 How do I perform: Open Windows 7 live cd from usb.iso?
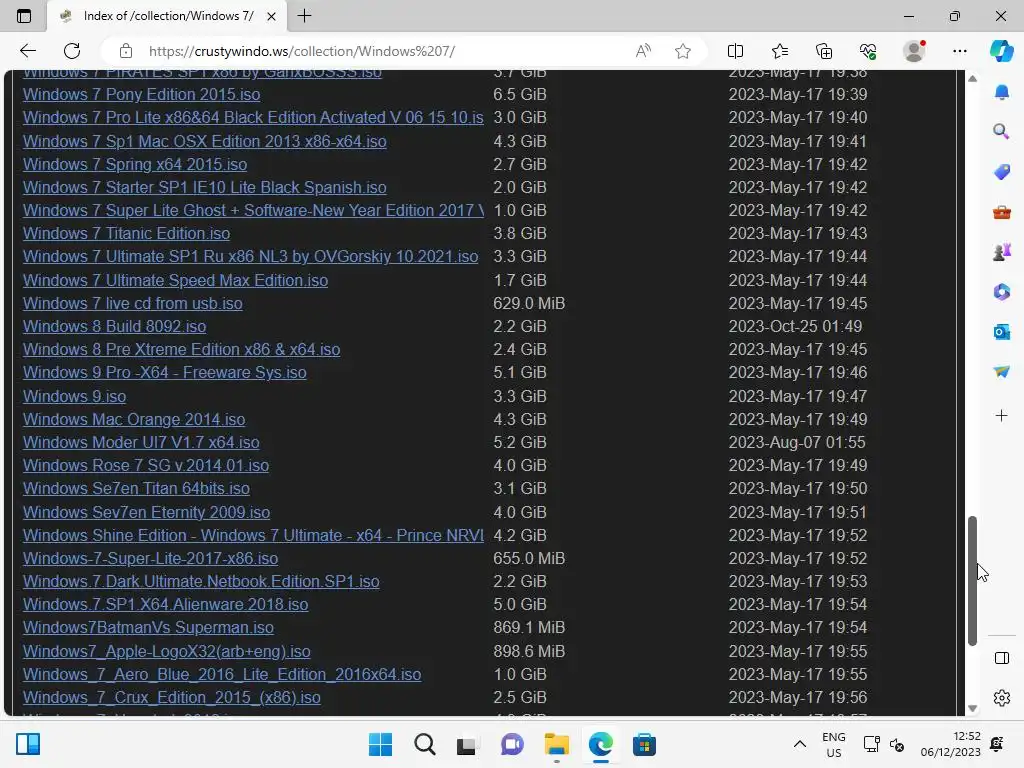[x=133, y=304]
